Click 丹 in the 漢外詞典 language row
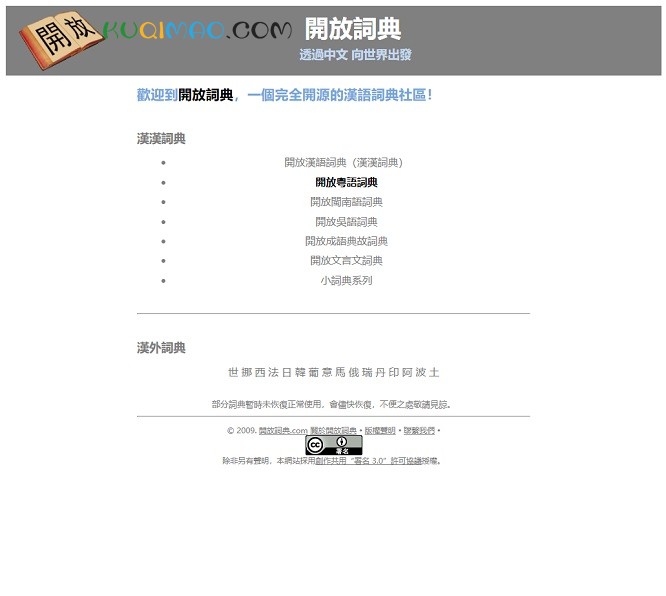The height and width of the screenshot is (596, 666). pyautogui.click(x=380, y=373)
